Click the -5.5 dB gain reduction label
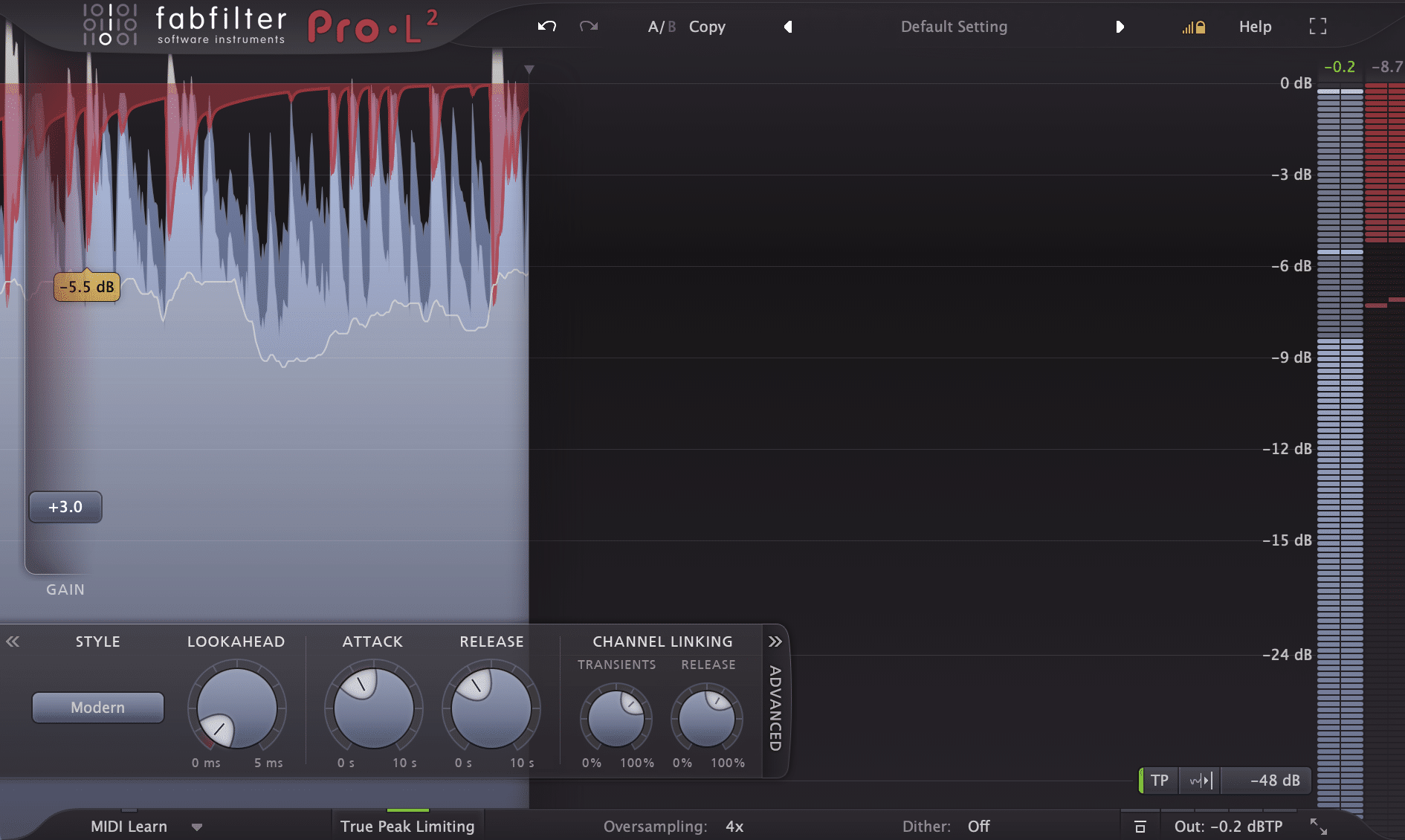Screen dimensions: 1405x840 87,287
